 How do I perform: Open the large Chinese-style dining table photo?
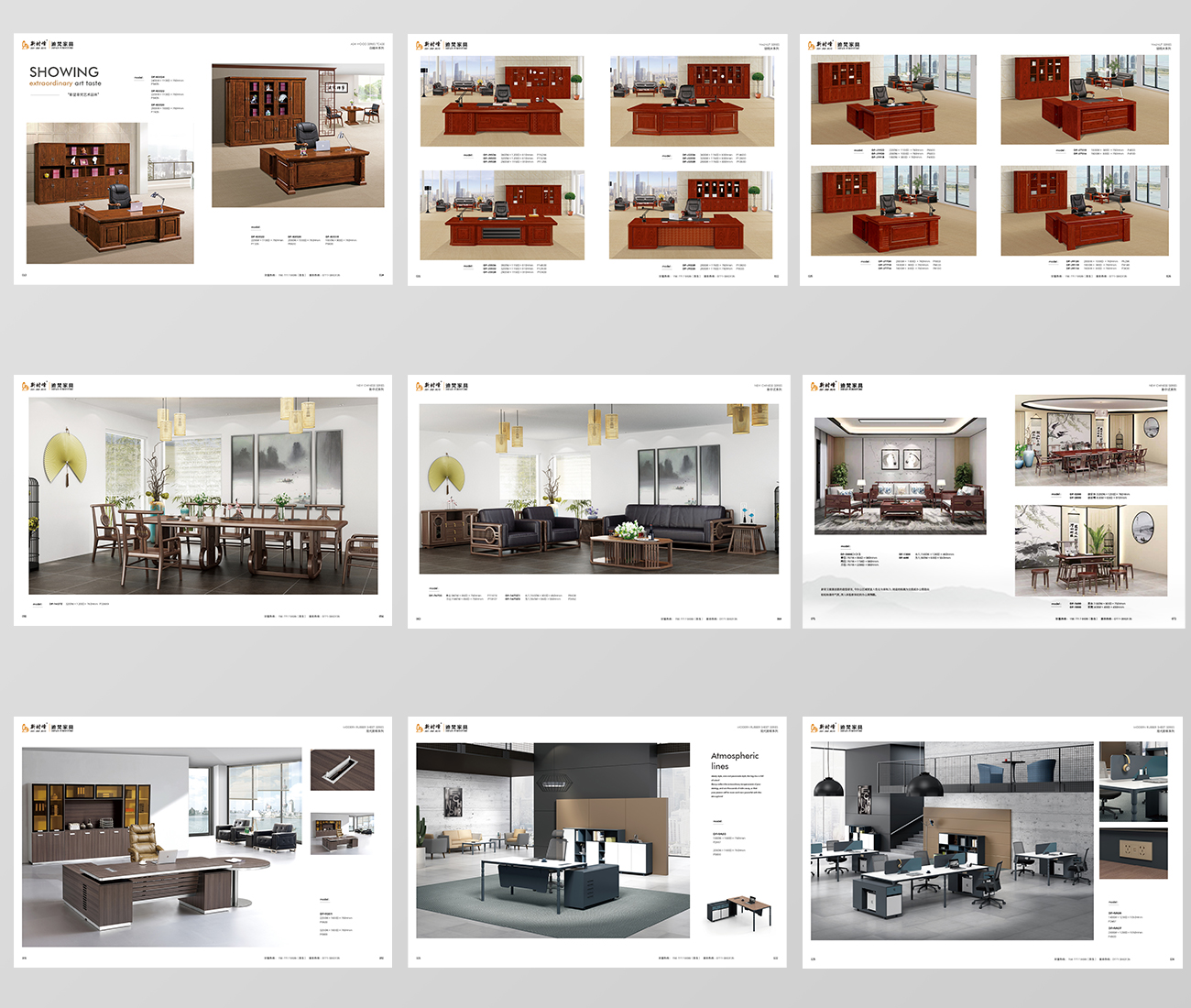pyautogui.click(x=203, y=496)
